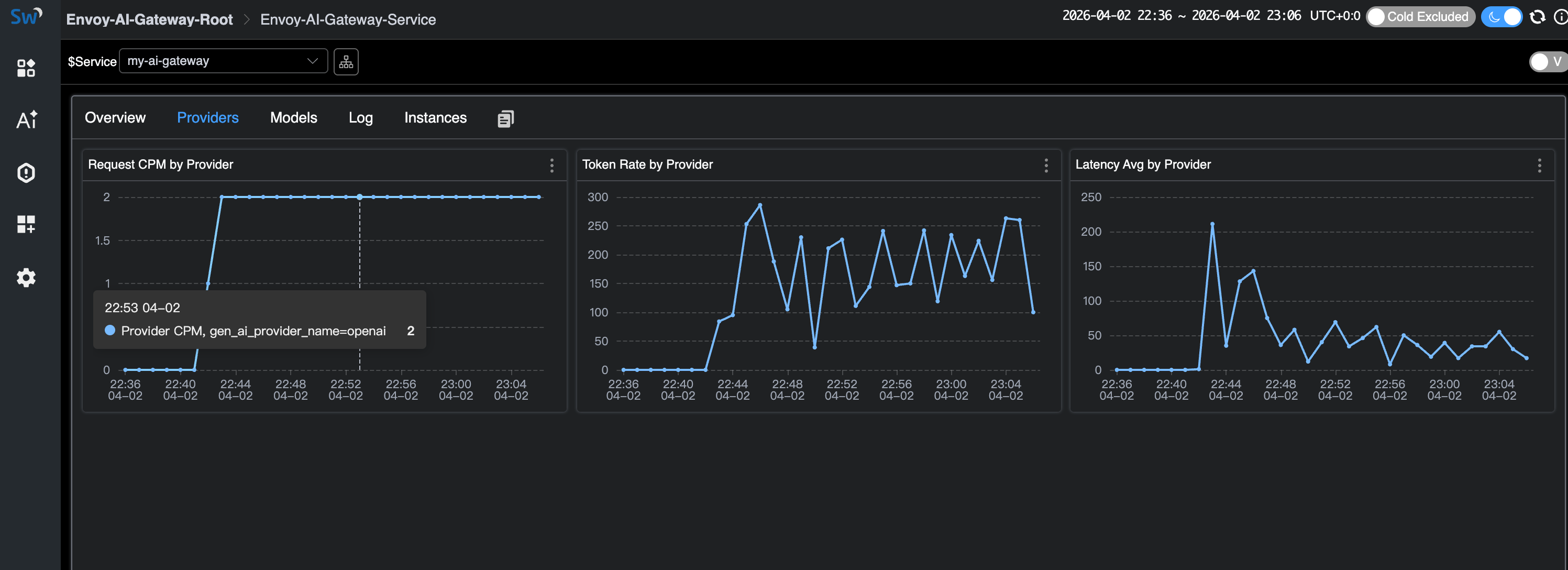This screenshot has height=570, width=1568.
Task: Click the copy tabs icon
Action: pyautogui.click(x=505, y=119)
